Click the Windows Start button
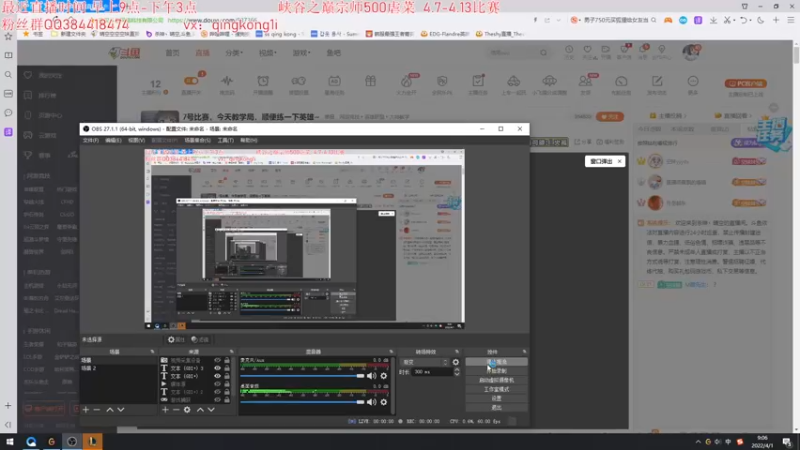The width and height of the screenshot is (800, 450). (9, 441)
